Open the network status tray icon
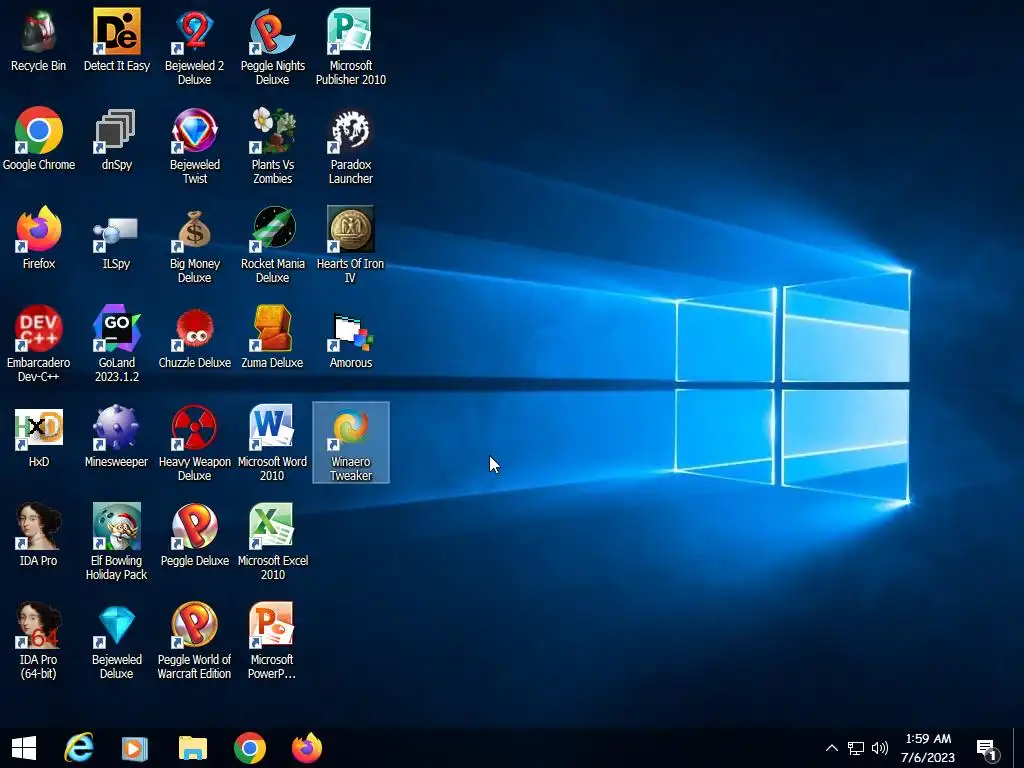 [x=856, y=748]
